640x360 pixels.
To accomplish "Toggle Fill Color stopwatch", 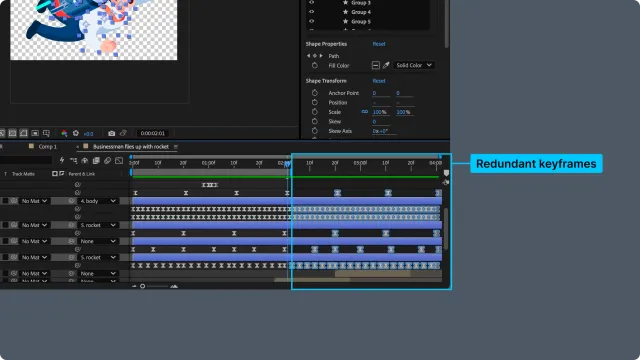I will coord(314,65).
